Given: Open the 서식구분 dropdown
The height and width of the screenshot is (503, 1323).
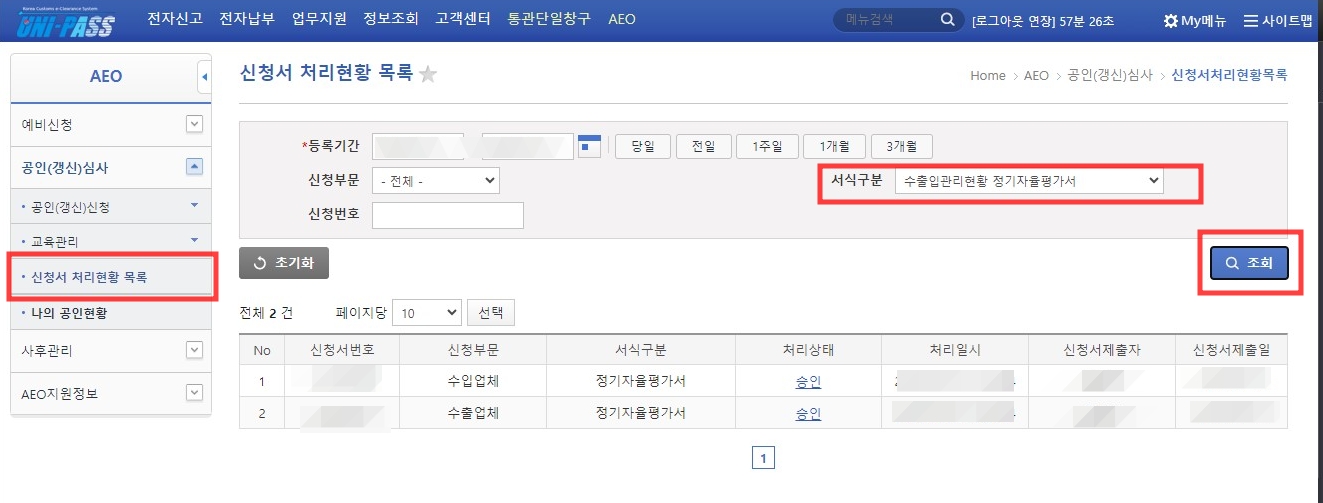Looking at the screenshot, I should click(x=1029, y=181).
